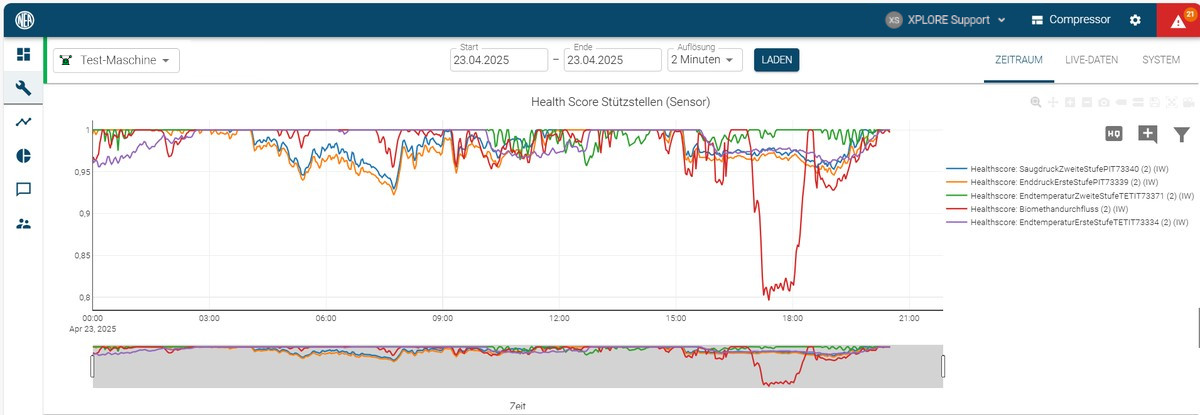This screenshot has height=415, width=1200.
Task: Click the video camera chart icon
Action: point(1189,102)
